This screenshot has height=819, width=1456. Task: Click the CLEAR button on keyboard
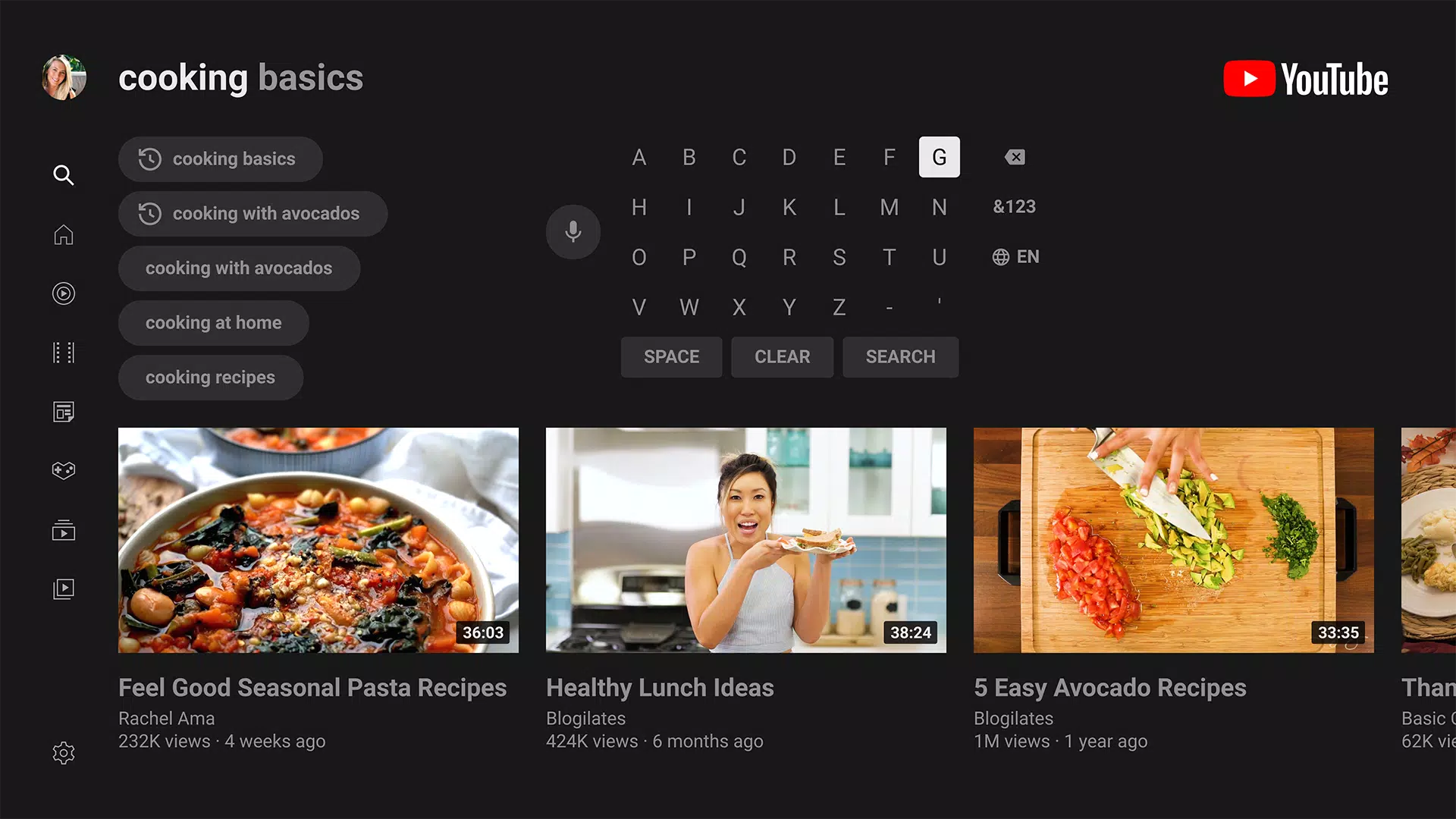tap(782, 356)
